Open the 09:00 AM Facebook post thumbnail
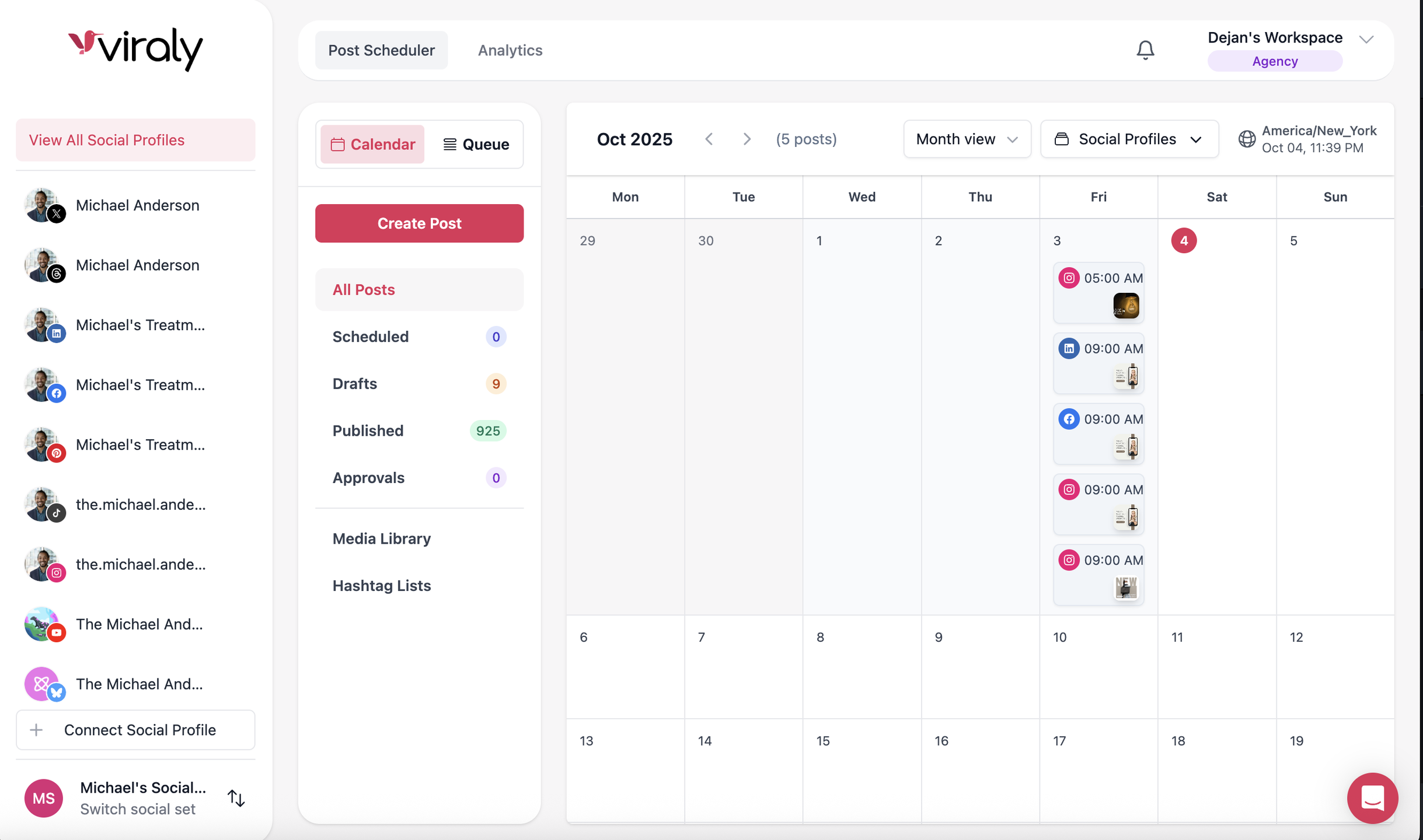The height and width of the screenshot is (840, 1423). point(1126,447)
